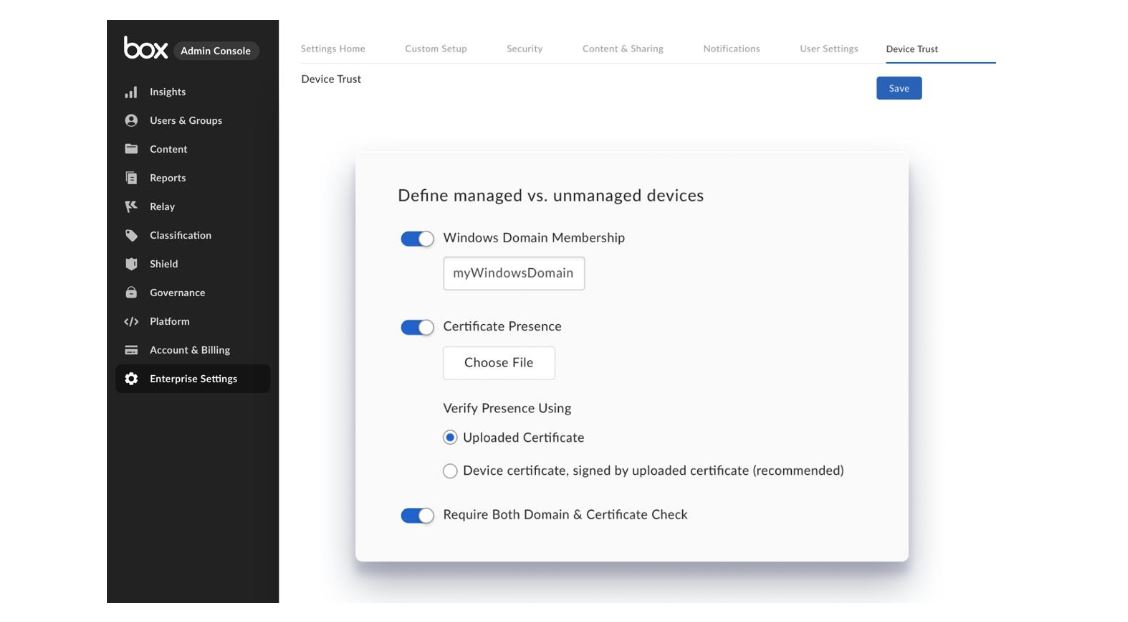Open the Platform code icon
Image resolution: width=1128 pixels, height=622 pixels.
click(x=131, y=321)
